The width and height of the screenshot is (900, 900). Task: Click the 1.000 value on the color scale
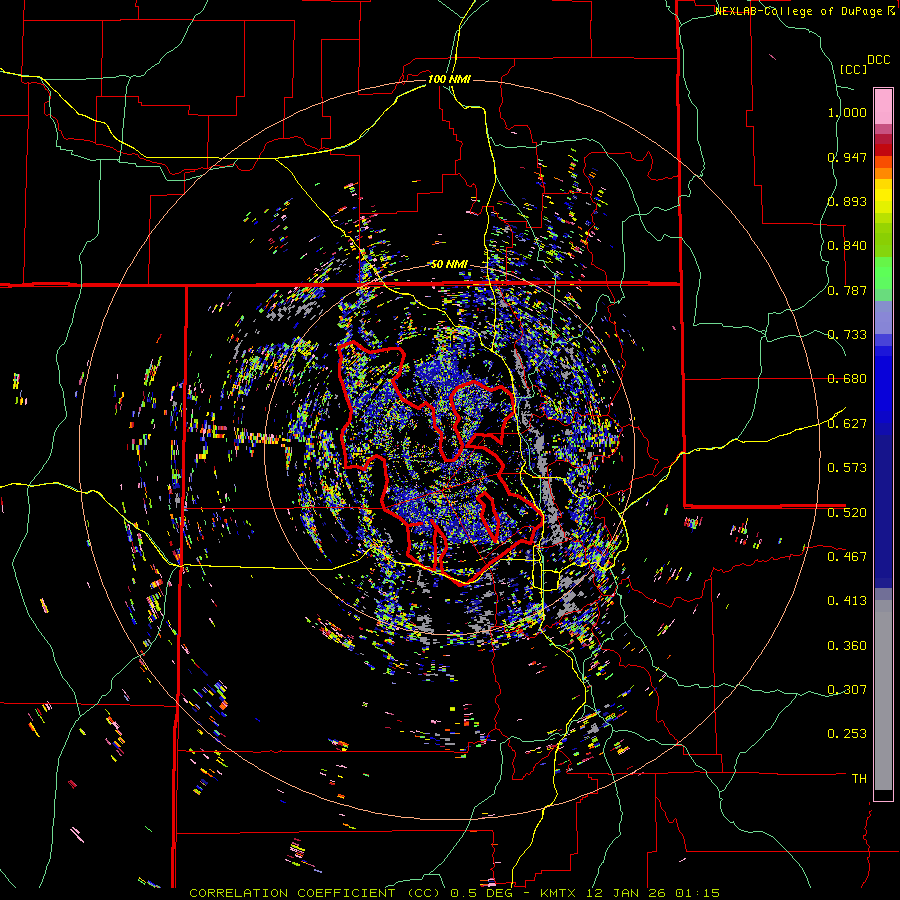pos(847,112)
